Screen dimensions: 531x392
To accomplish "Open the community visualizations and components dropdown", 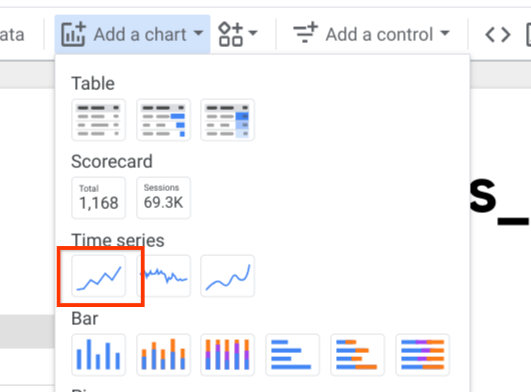I will [238, 34].
